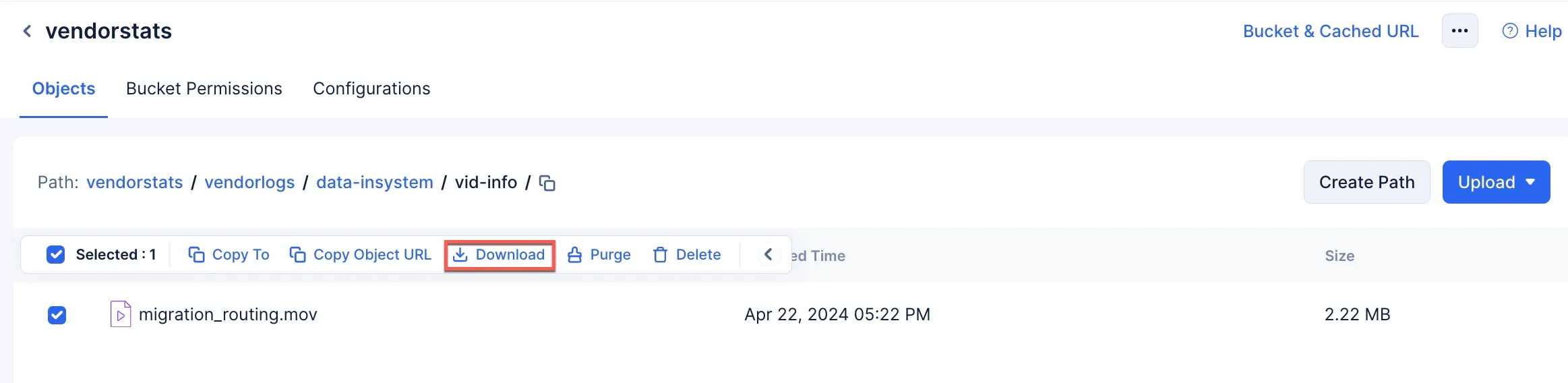1568x383 pixels.
Task: Download the selected object
Action: pyautogui.click(x=500, y=255)
